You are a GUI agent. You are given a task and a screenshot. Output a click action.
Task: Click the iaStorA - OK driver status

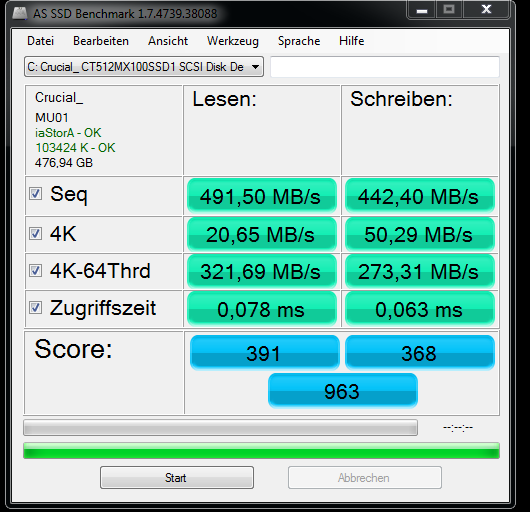68,133
